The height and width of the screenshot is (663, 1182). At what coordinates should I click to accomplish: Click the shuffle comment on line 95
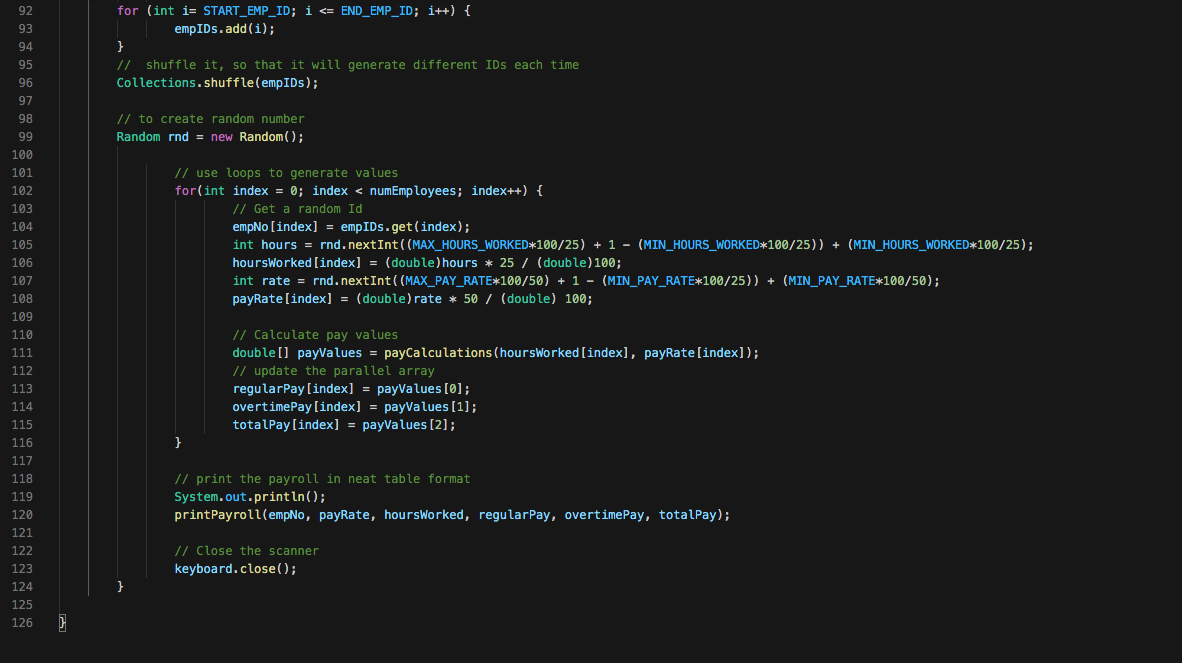(x=348, y=65)
